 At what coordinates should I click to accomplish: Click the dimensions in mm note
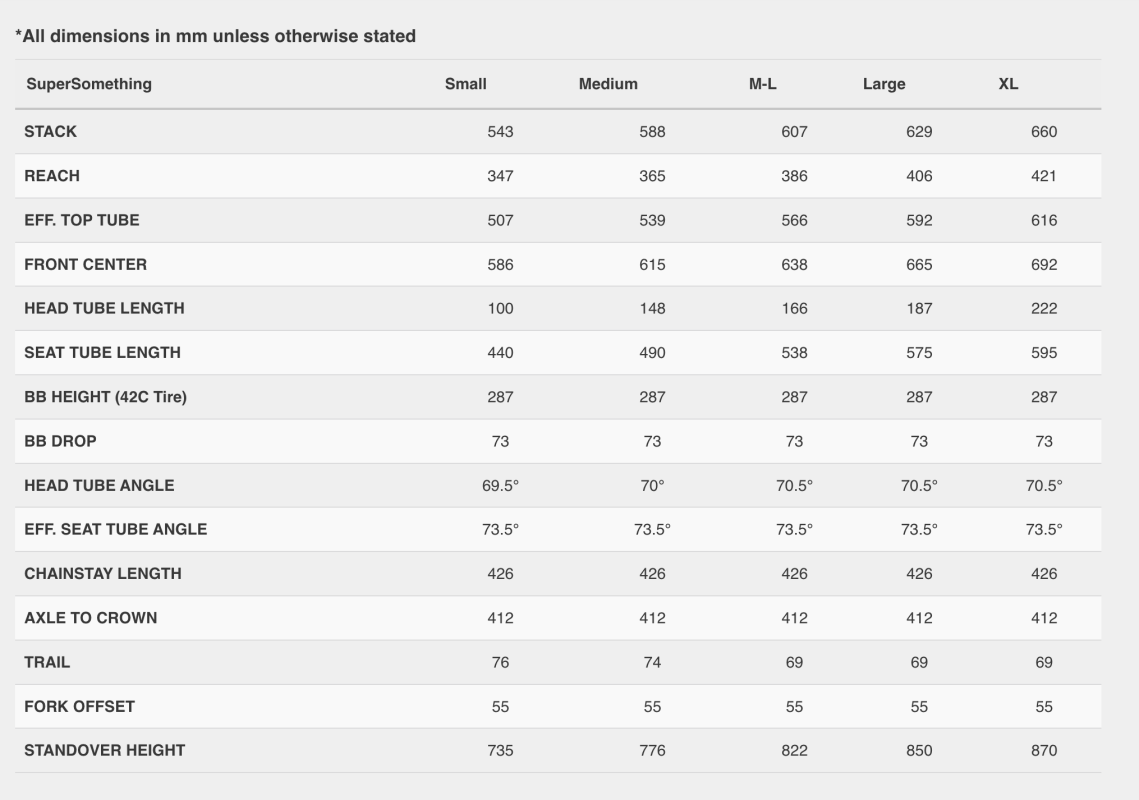click(215, 37)
